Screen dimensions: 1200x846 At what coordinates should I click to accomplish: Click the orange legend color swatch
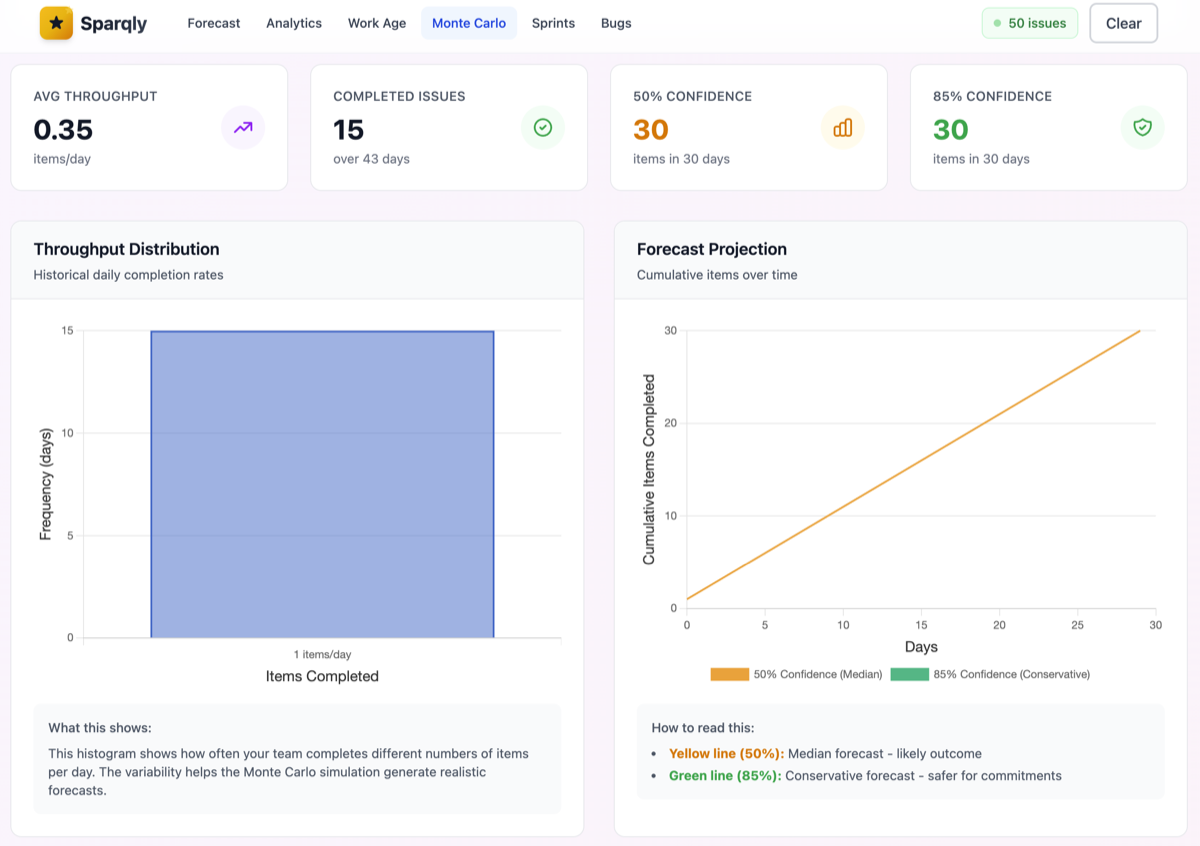pyautogui.click(x=729, y=674)
